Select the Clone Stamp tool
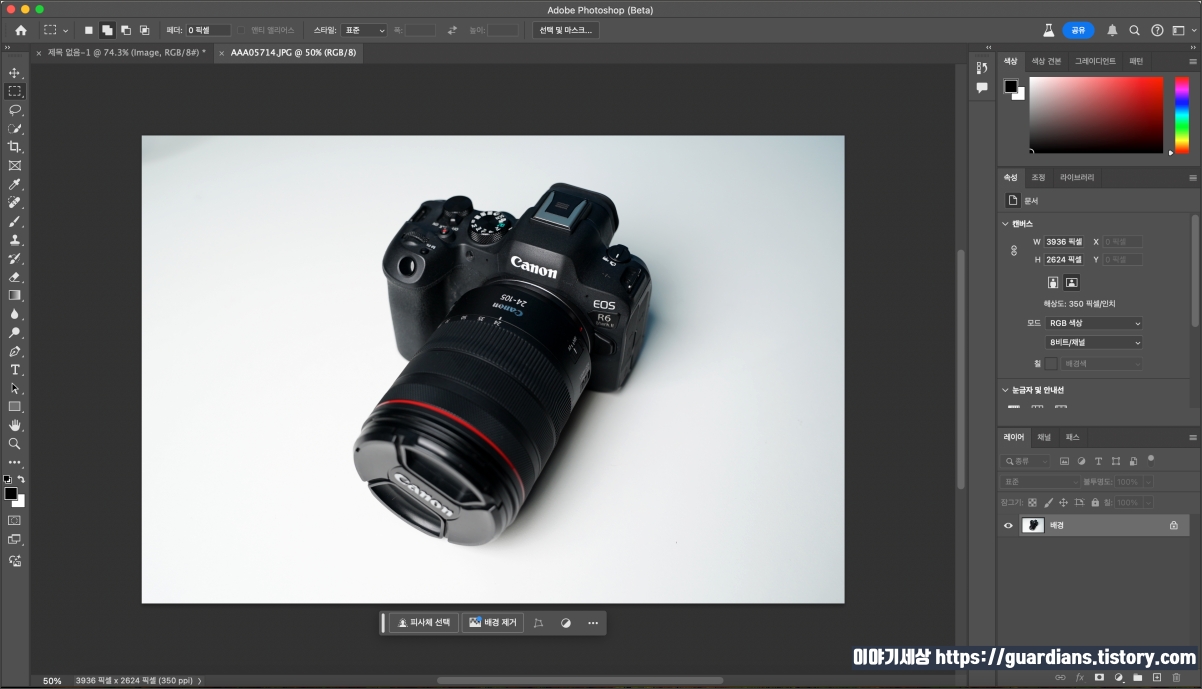The width and height of the screenshot is (1202, 689). [15, 240]
